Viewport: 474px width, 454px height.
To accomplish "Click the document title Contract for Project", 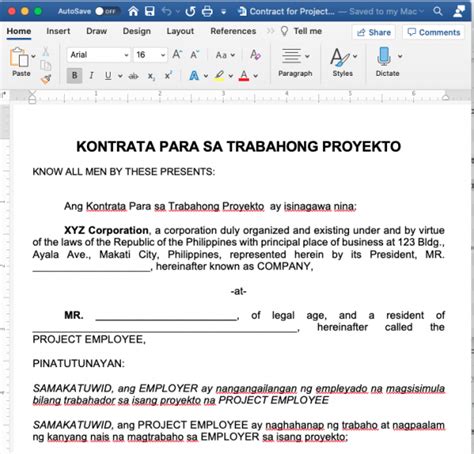I will [x=292, y=12].
